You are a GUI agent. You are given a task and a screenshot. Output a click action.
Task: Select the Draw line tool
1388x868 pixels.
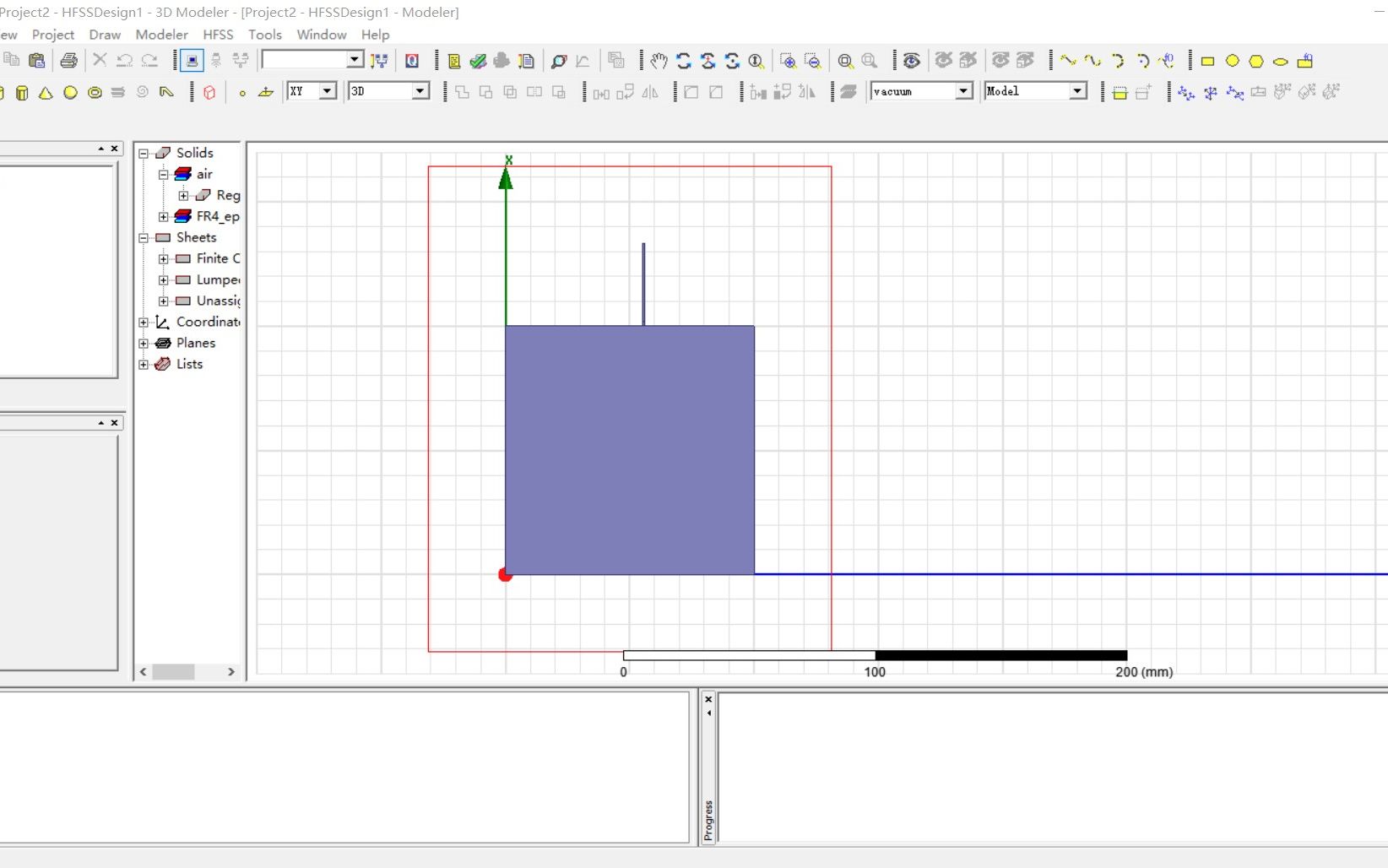1068,61
